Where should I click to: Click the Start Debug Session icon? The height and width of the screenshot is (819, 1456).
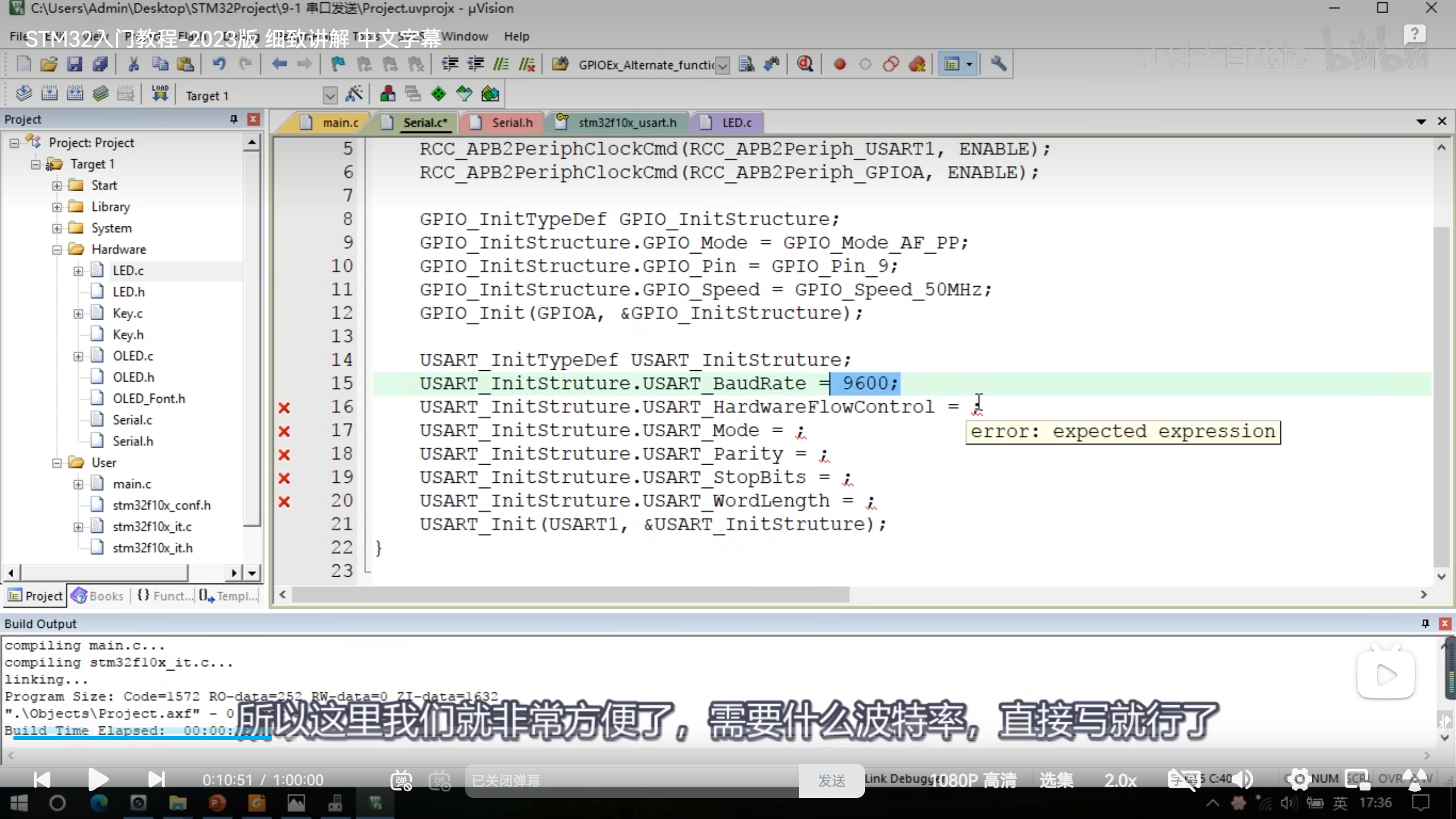[x=805, y=64]
